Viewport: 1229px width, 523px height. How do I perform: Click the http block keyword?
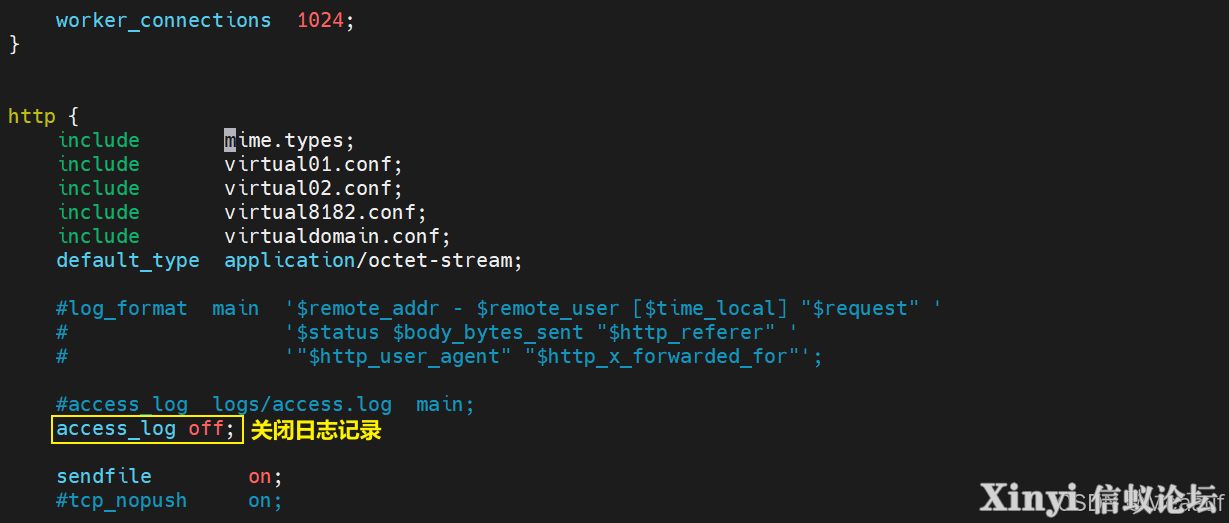[32, 116]
